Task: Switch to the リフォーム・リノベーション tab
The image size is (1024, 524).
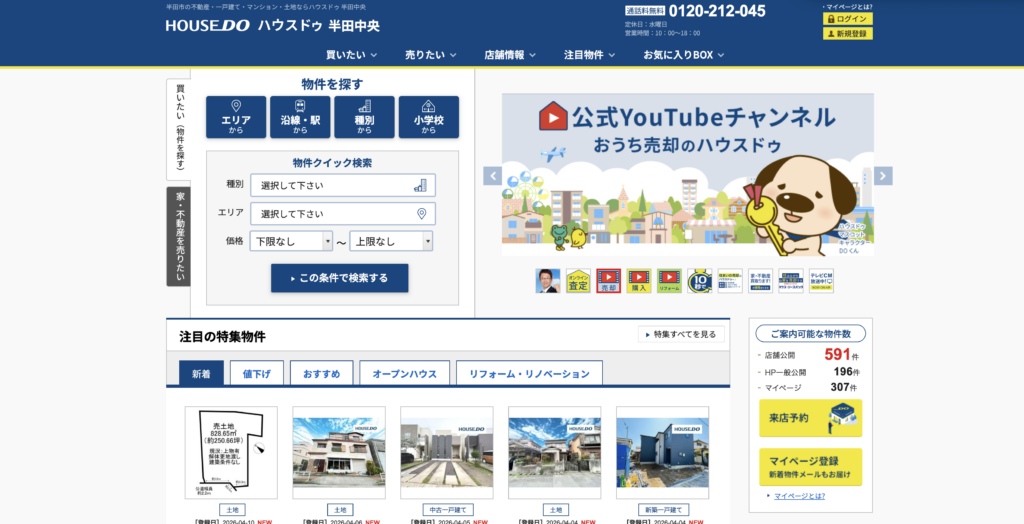Action: 529,374
